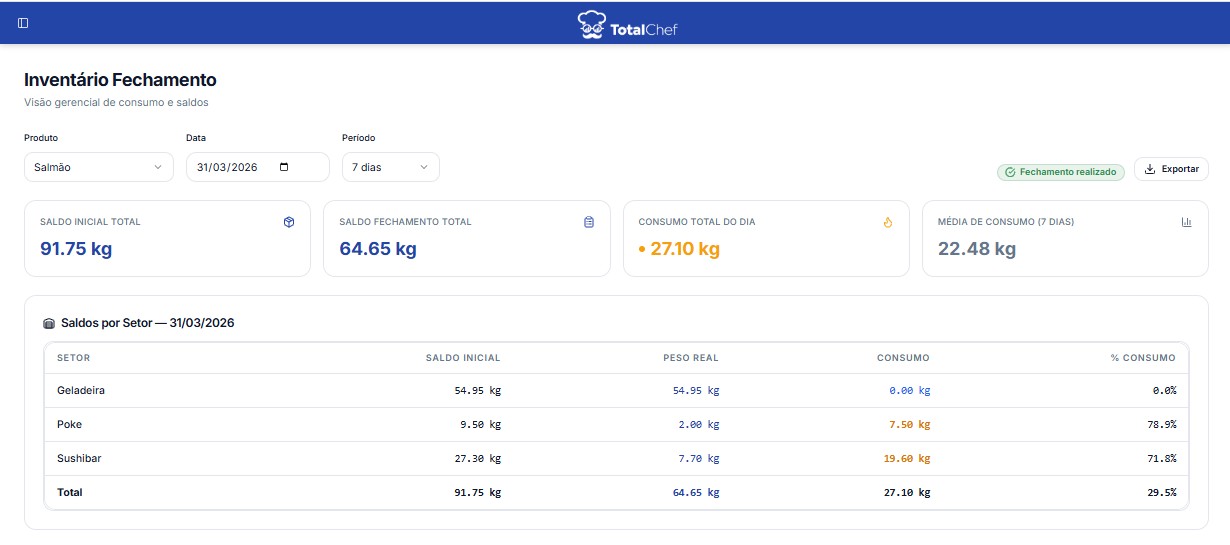The width and height of the screenshot is (1230, 545).
Task: Click the TotalChef chef hat logo
Action: [592, 24]
